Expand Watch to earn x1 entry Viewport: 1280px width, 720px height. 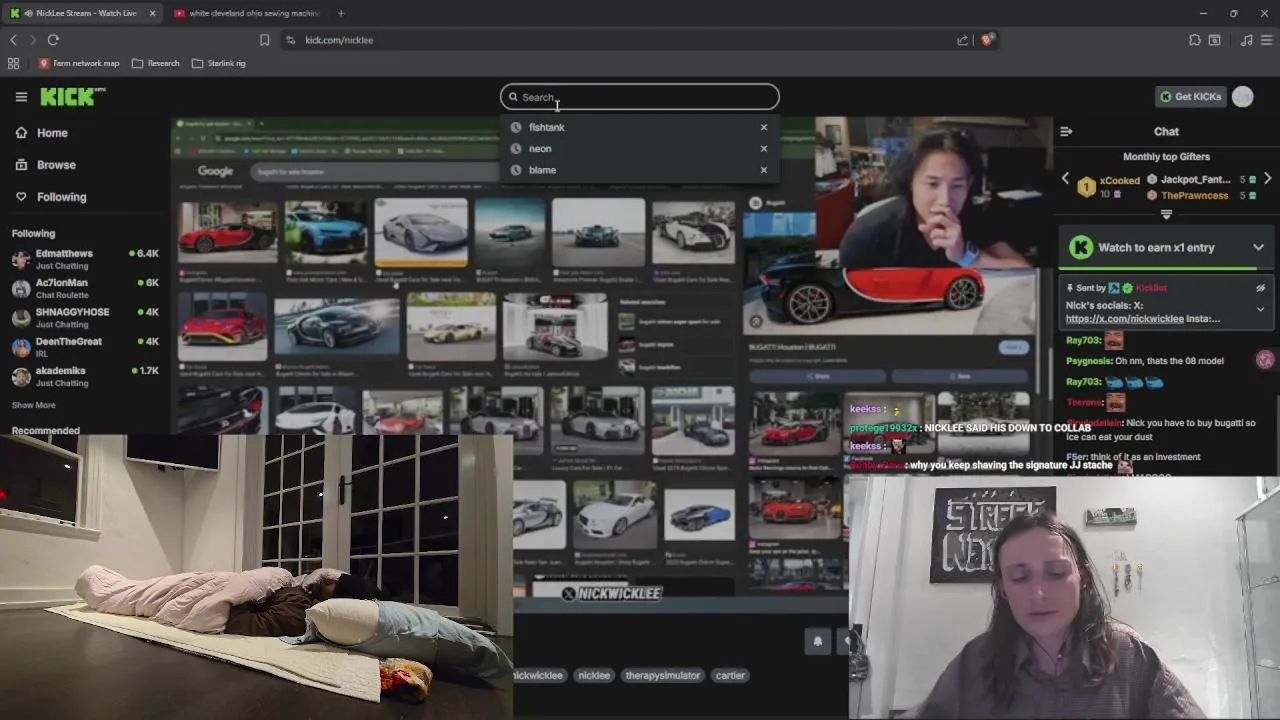[1259, 247]
